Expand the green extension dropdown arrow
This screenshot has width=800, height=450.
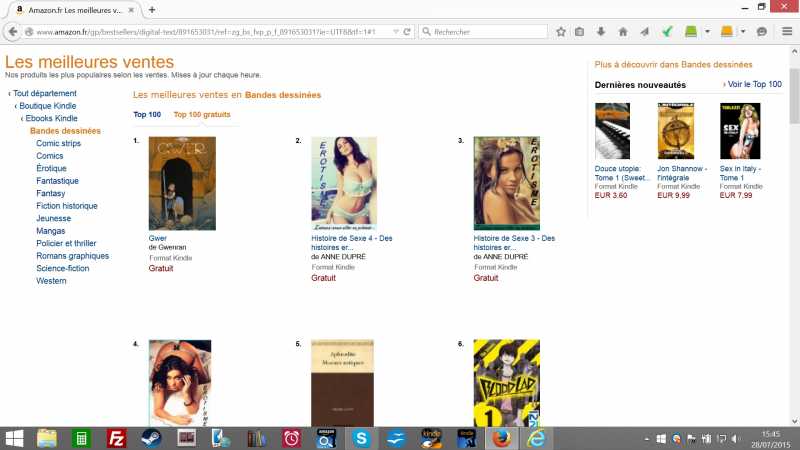tap(707, 32)
